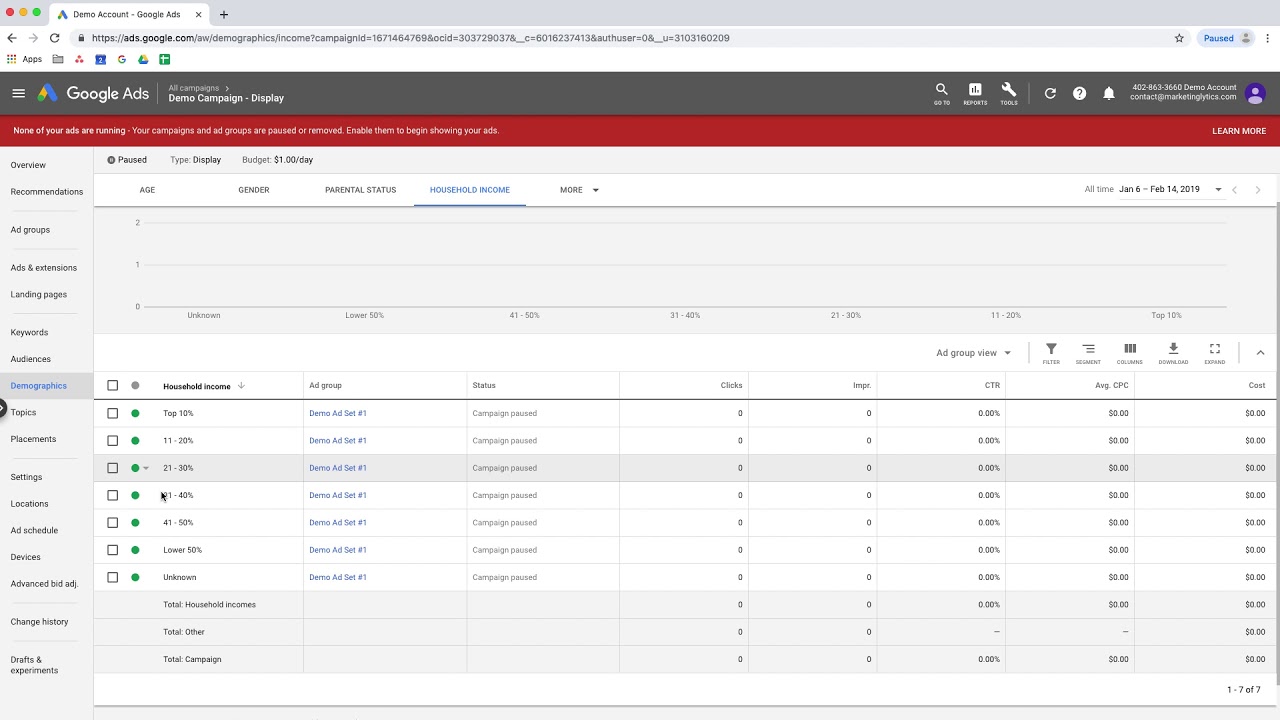Click the refresh icon in header

coord(1050,93)
